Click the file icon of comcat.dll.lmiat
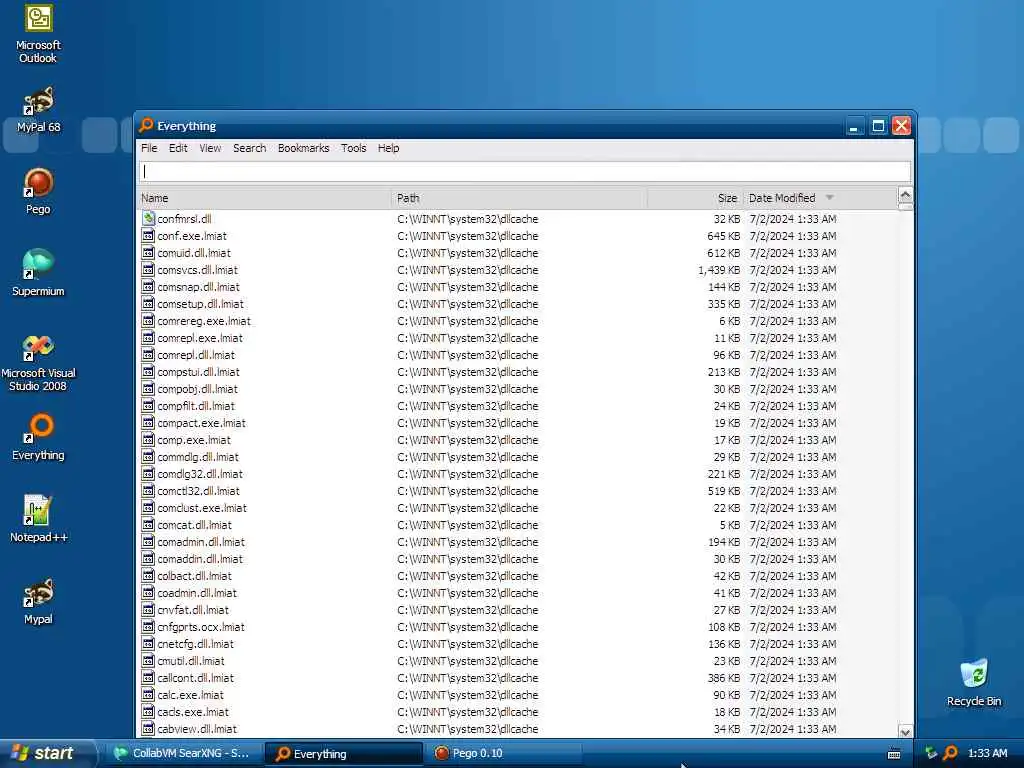Image resolution: width=1024 pixels, height=768 pixels. [148, 524]
